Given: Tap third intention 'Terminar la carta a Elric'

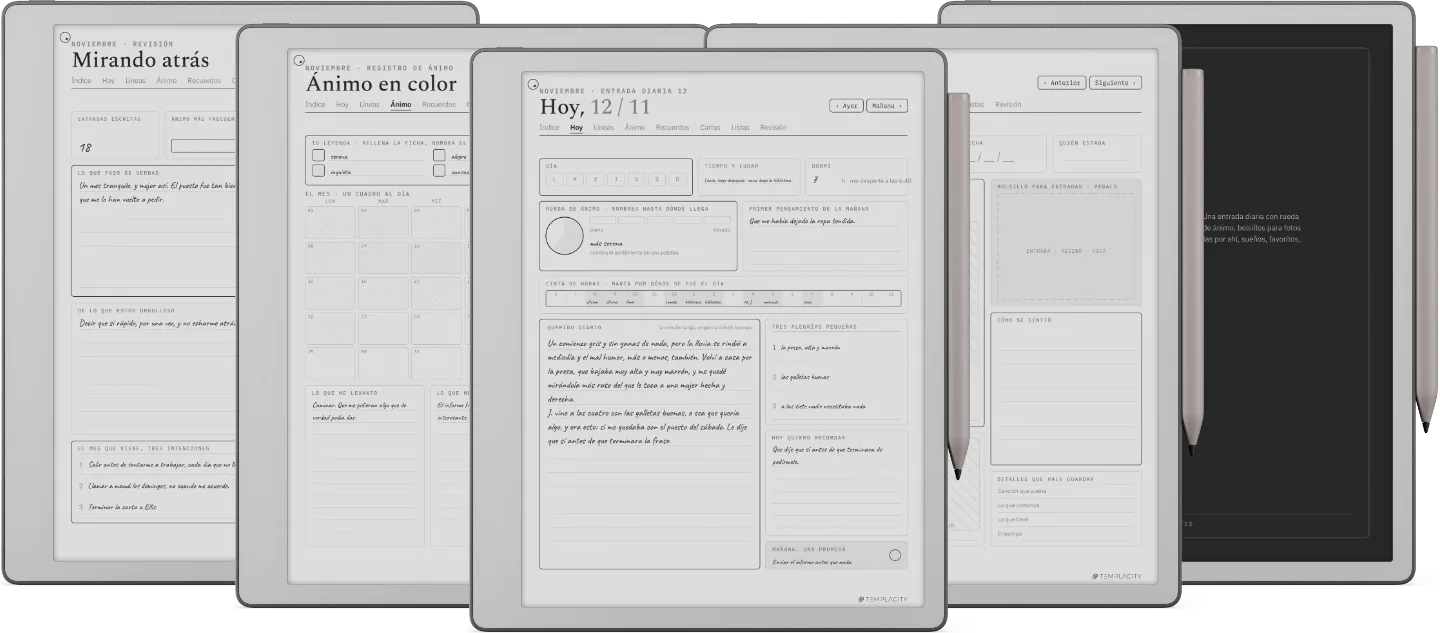Looking at the screenshot, I should (120, 507).
